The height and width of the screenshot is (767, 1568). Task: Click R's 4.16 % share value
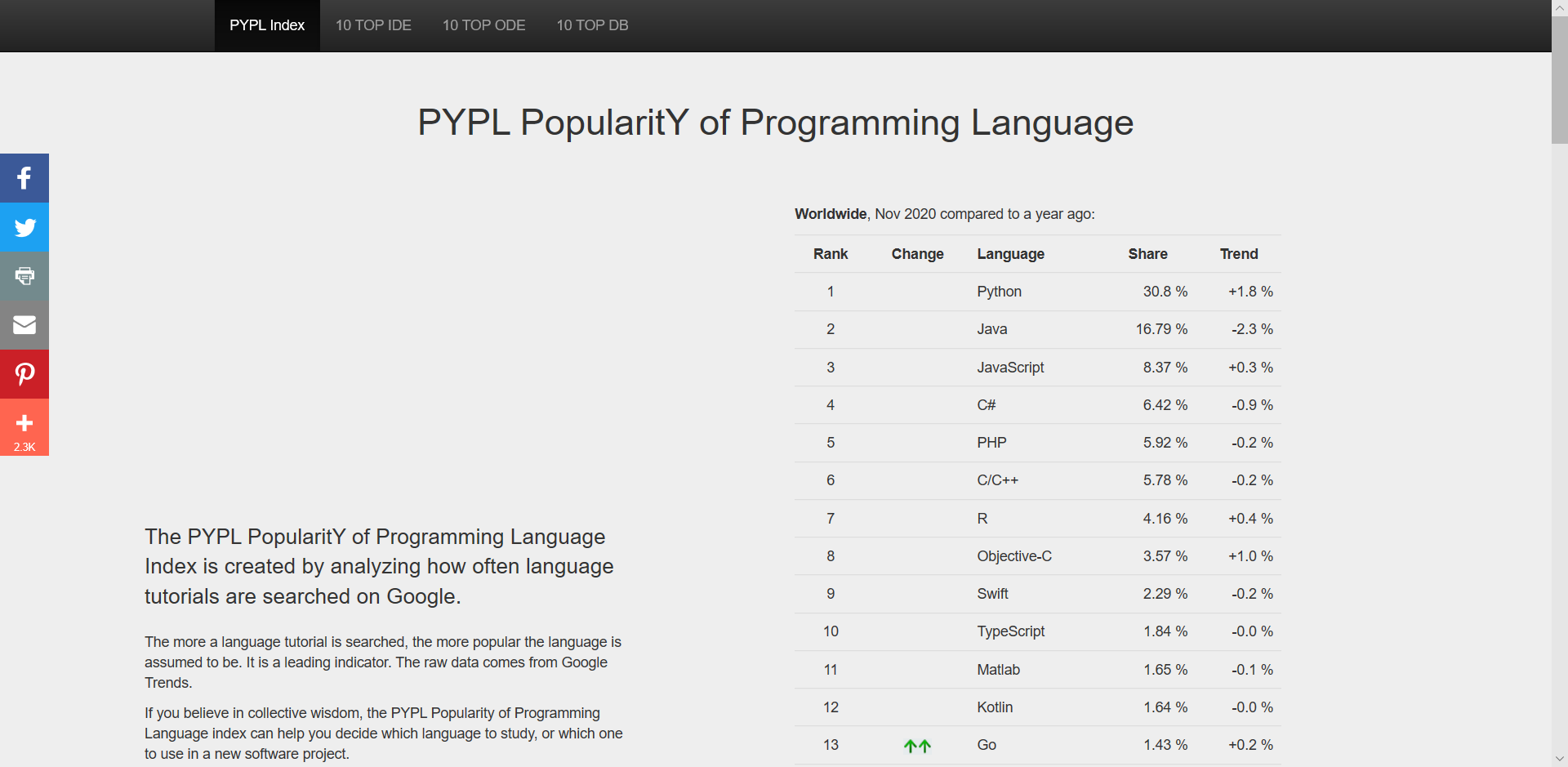pyautogui.click(x=1165, y=519)
